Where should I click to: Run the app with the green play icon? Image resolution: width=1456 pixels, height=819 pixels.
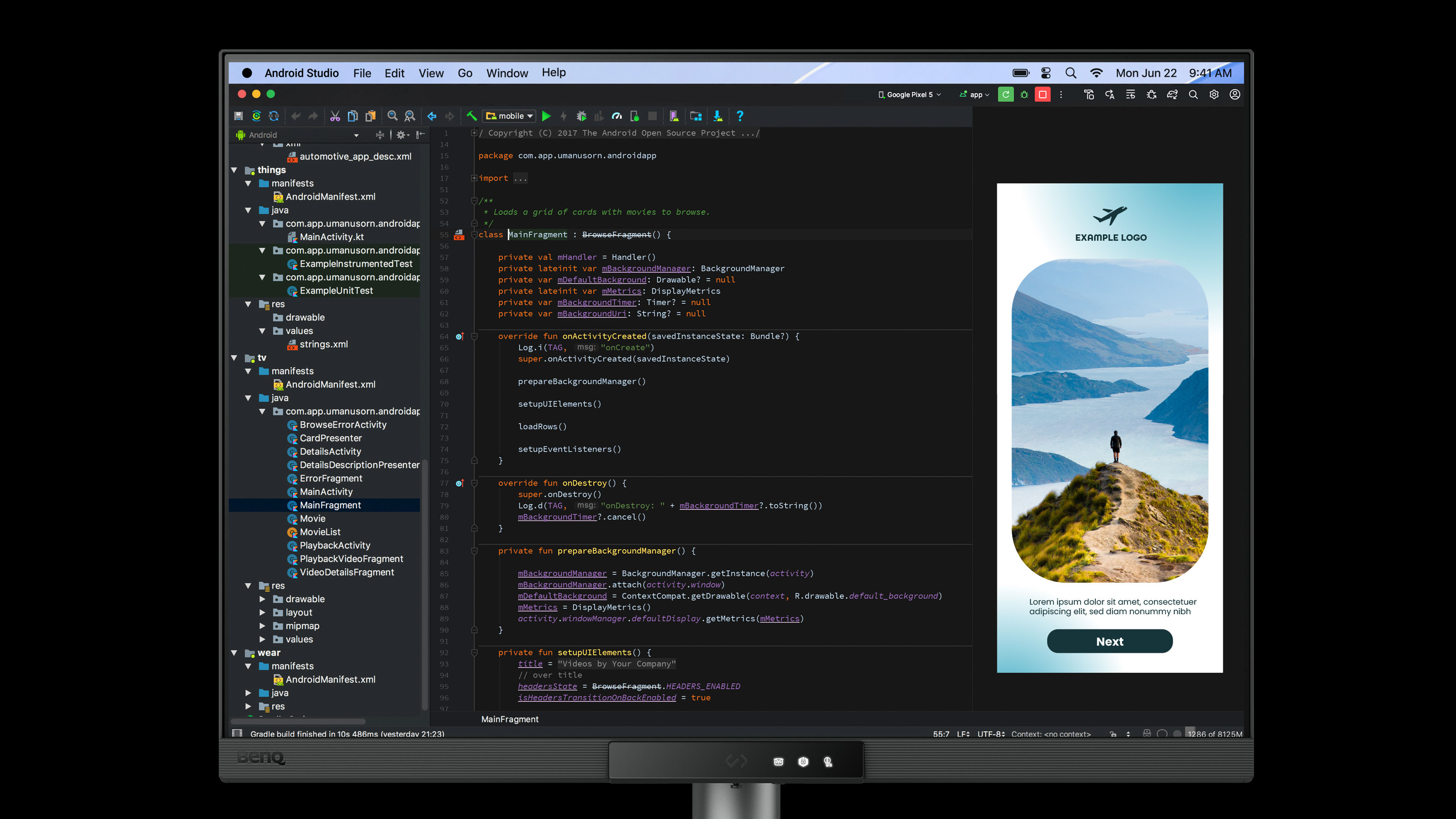coord(546,116)
